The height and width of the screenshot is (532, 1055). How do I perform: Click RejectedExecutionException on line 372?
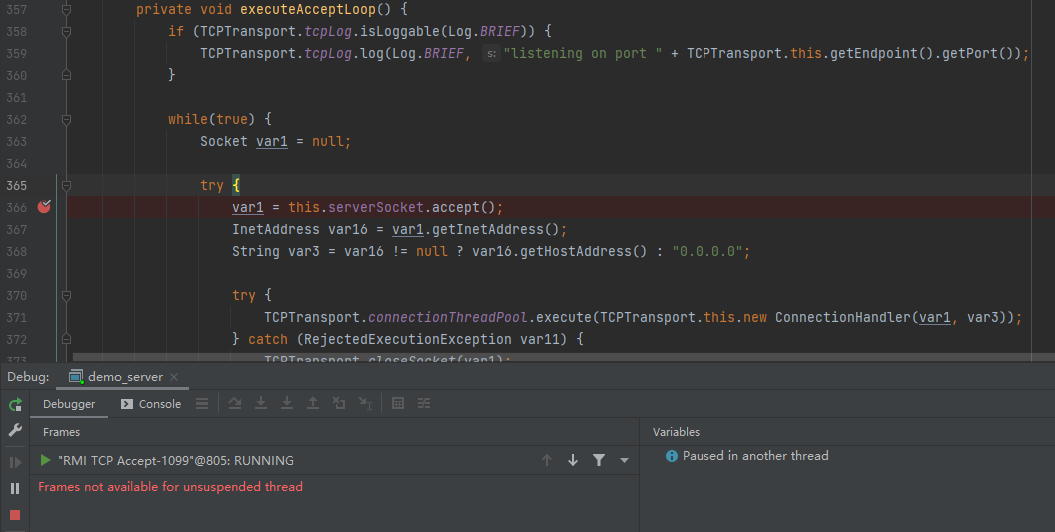(x=406, y=339)
